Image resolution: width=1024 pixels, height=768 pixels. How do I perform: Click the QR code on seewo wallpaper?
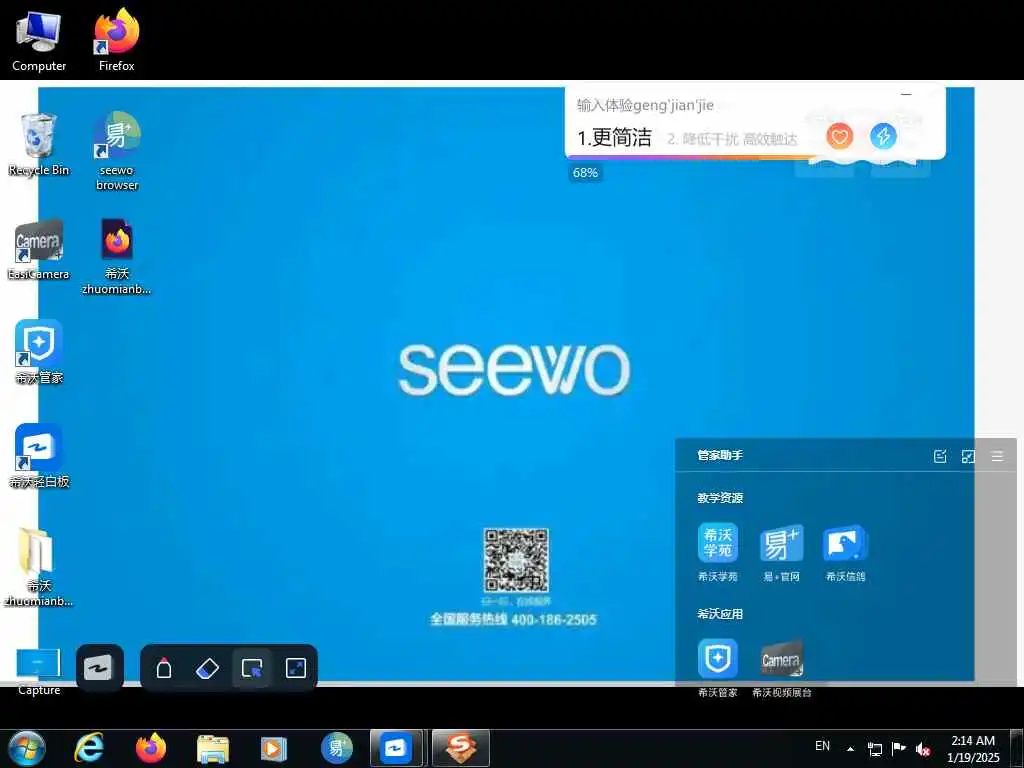coord(516,560)
